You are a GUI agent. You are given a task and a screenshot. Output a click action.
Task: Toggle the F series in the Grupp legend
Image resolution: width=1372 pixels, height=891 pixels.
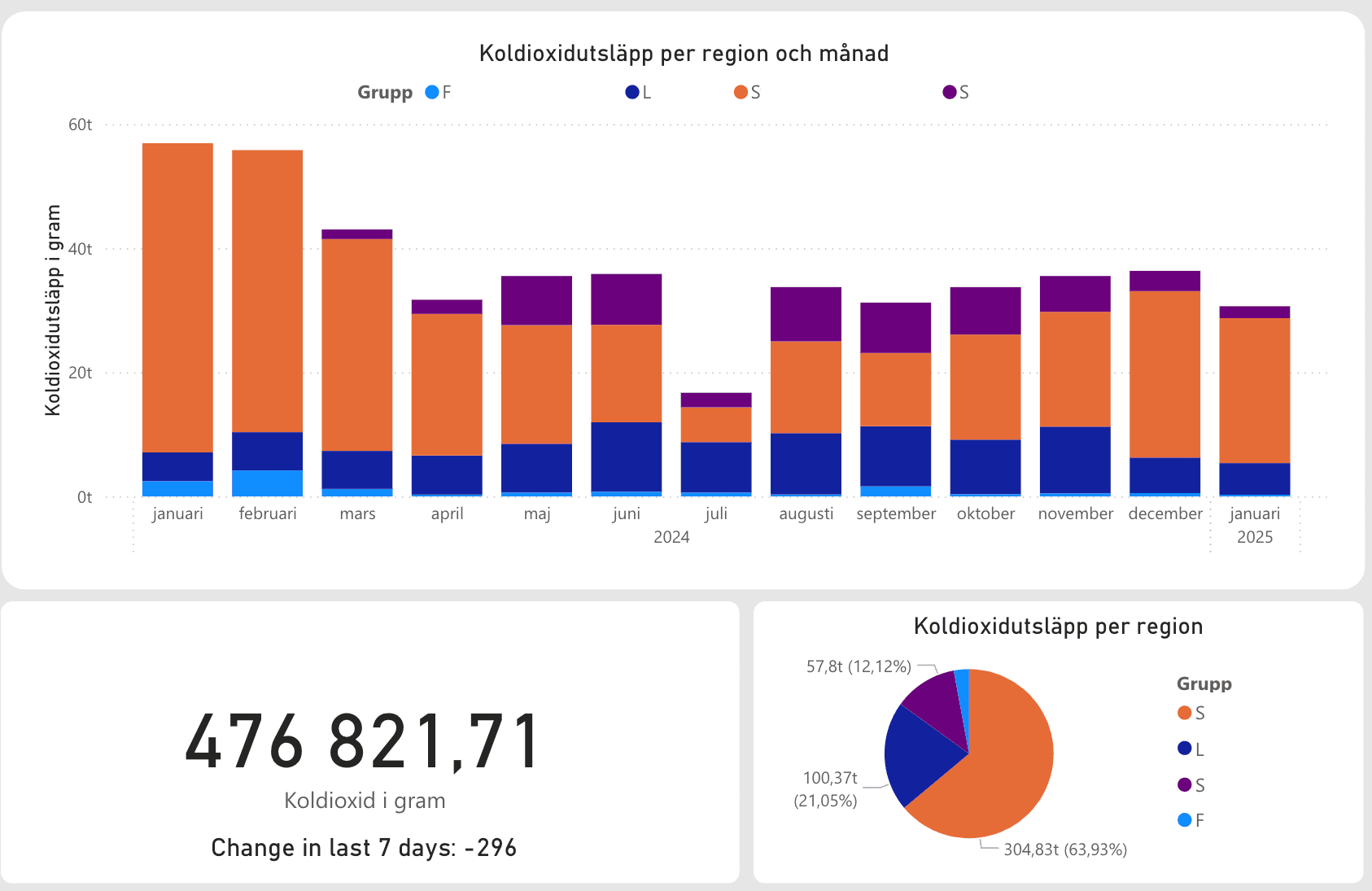pyautogui.click(x=443, y=92)
